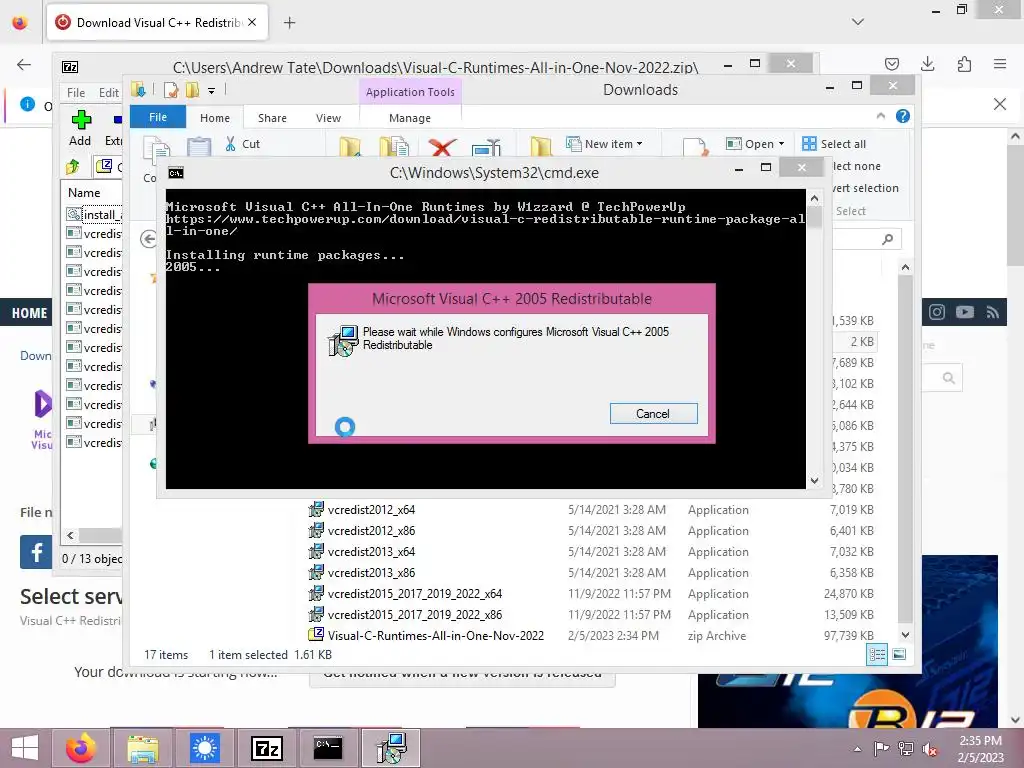Select the Visual-C-Runtimes-All-in-One-Nov-2022 zip archive
This screenshot has width=1024, height=768.
[435, 635]
